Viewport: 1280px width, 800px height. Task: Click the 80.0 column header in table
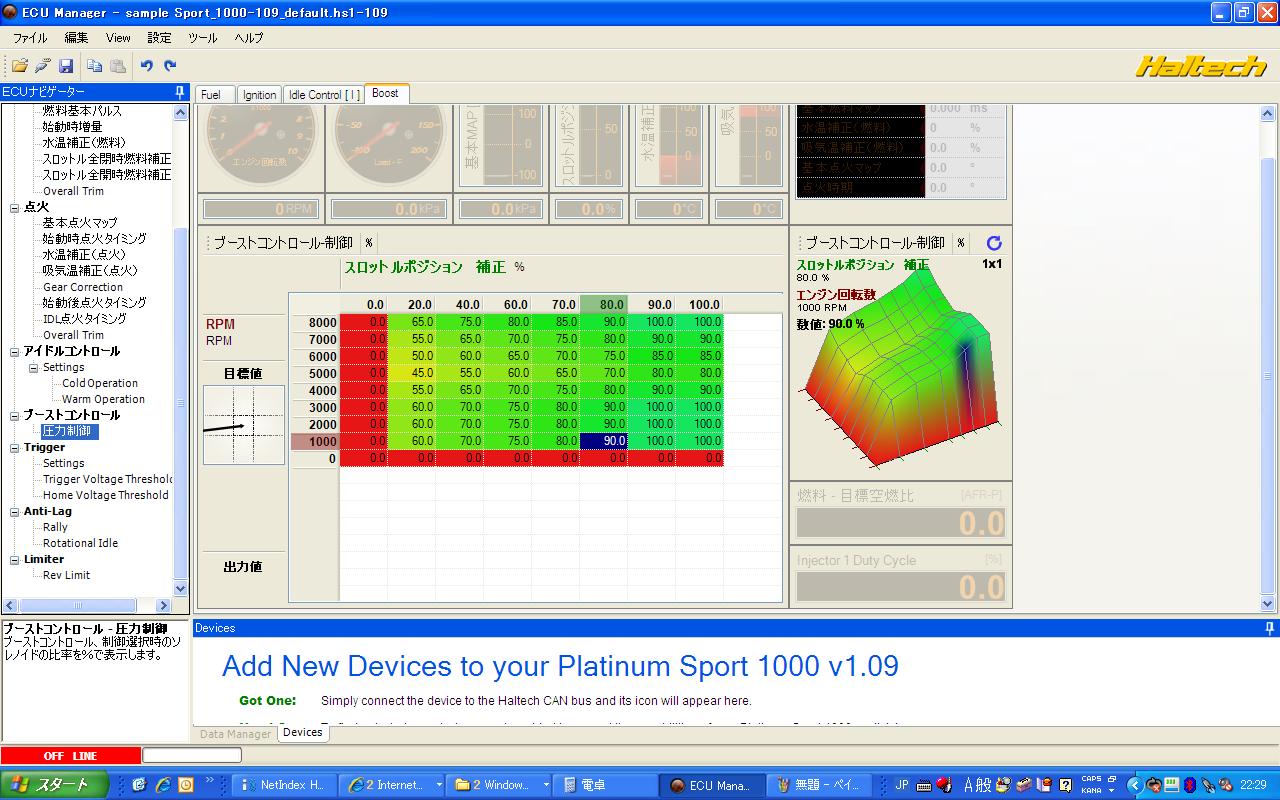604,304
